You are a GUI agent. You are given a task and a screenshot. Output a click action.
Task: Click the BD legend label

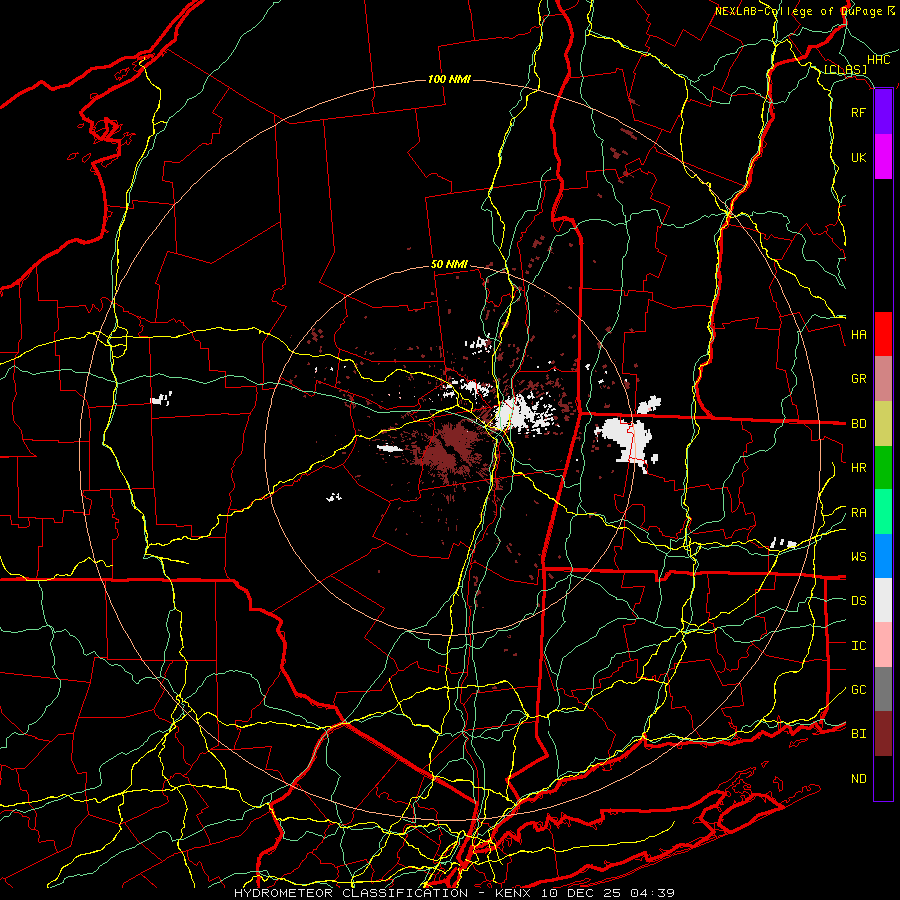858,424
